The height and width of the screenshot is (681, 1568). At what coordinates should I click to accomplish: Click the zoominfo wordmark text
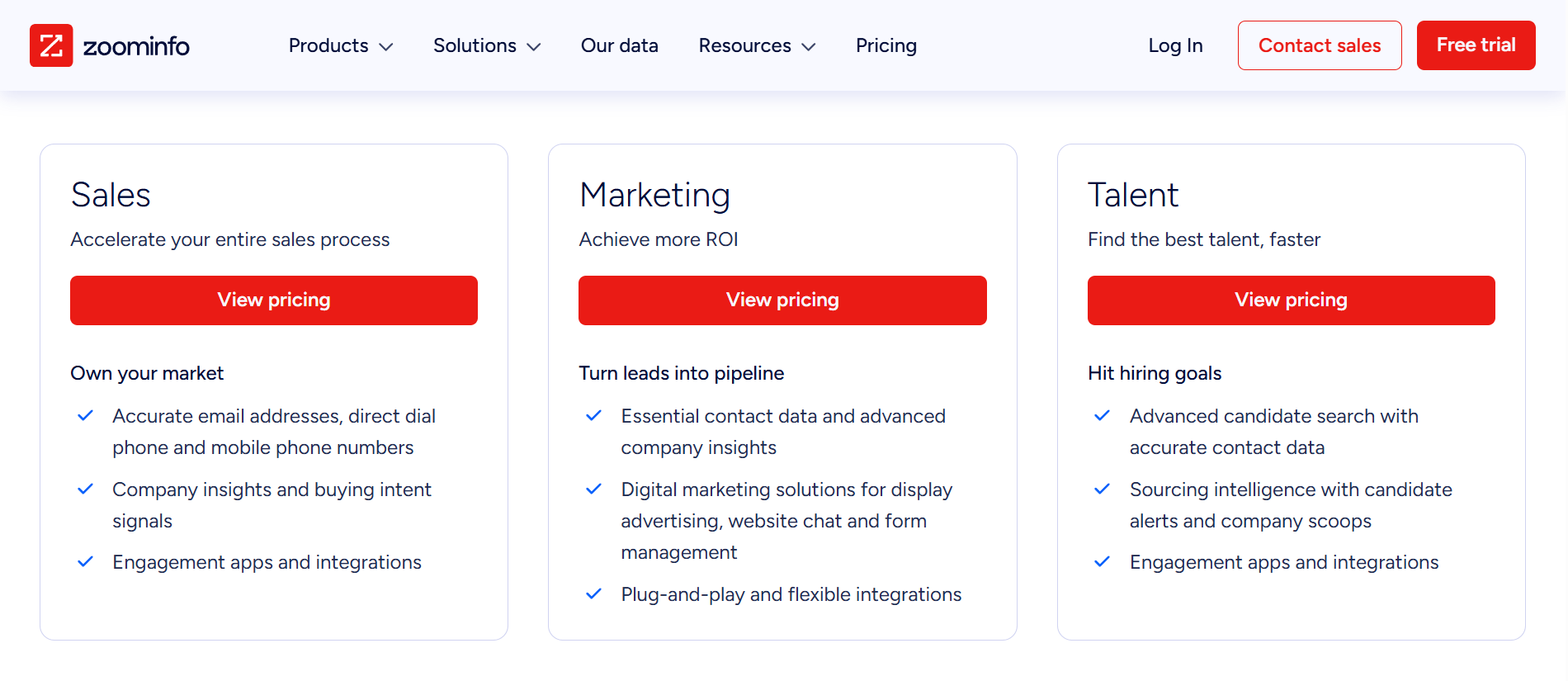coord(136,46)
